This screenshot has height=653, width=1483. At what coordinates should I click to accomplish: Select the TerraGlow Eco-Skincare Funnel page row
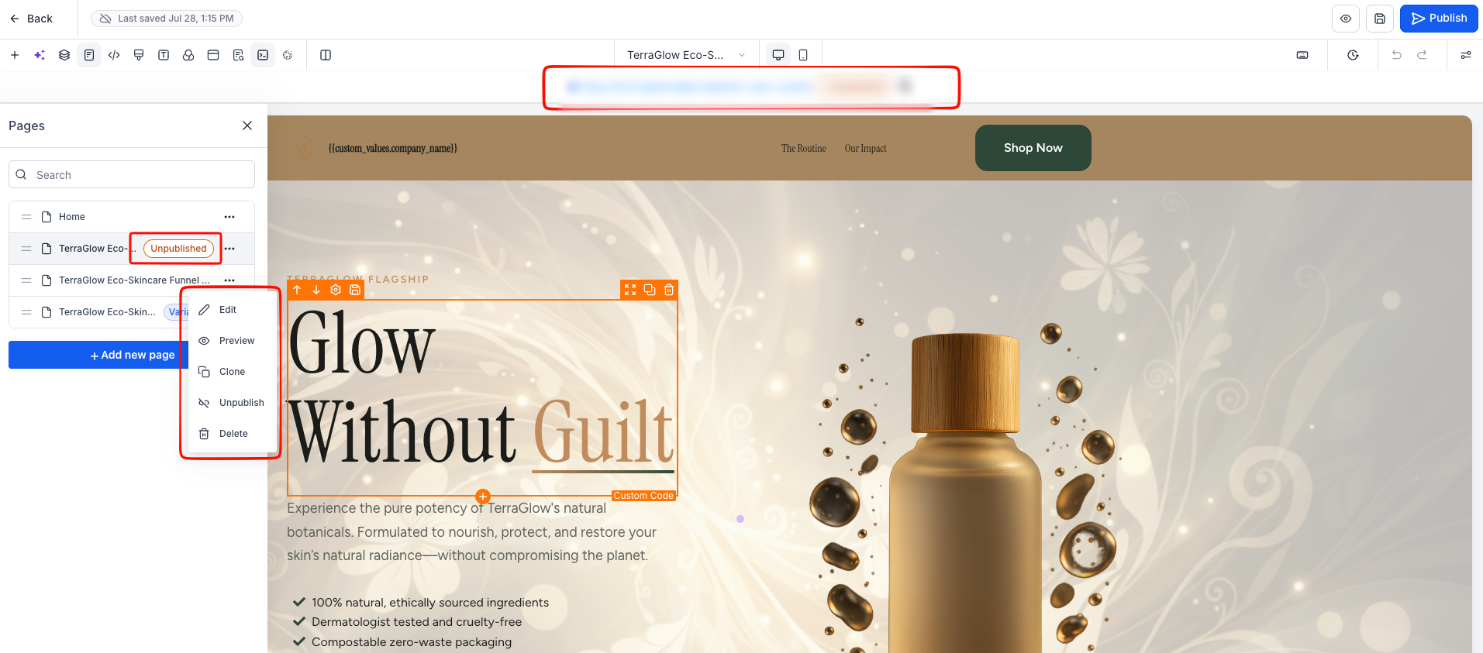[132, 281]
